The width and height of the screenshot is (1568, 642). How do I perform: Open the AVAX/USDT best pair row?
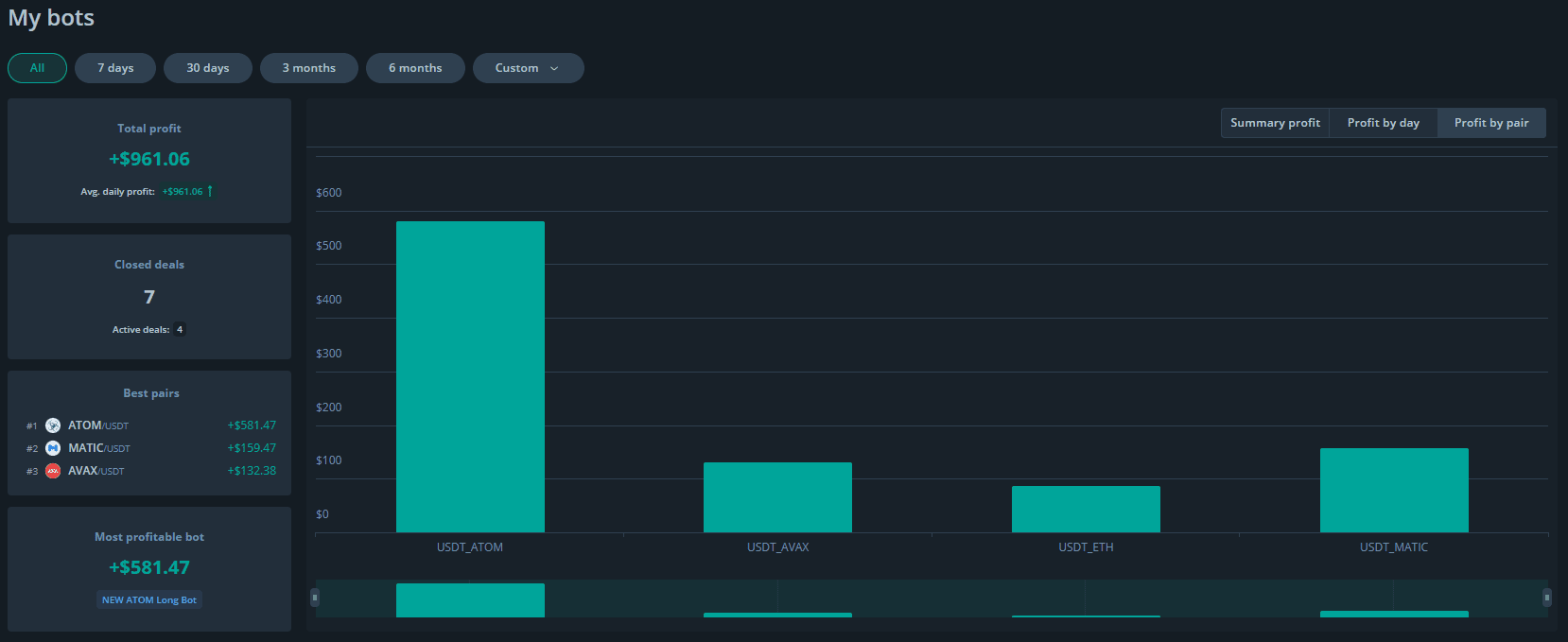(151, 471)
